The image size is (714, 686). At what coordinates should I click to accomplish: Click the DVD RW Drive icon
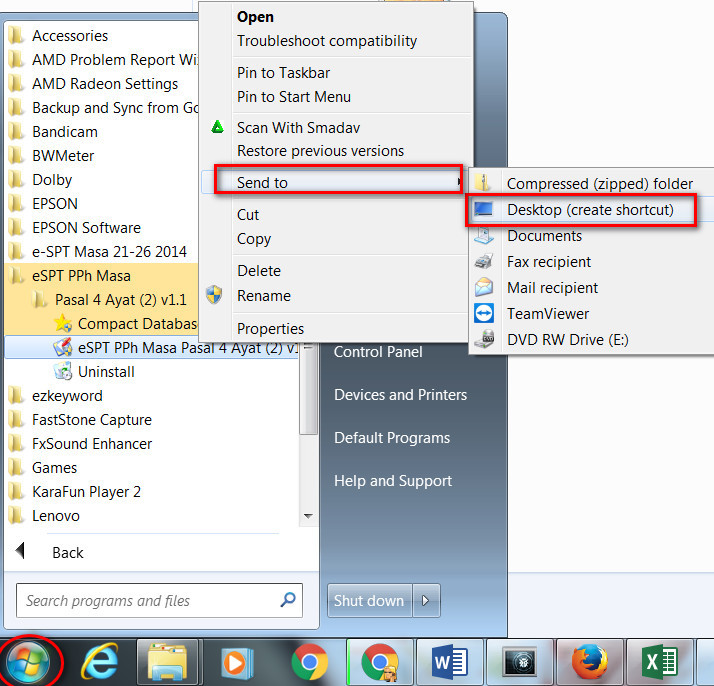[x=483, y=339]
